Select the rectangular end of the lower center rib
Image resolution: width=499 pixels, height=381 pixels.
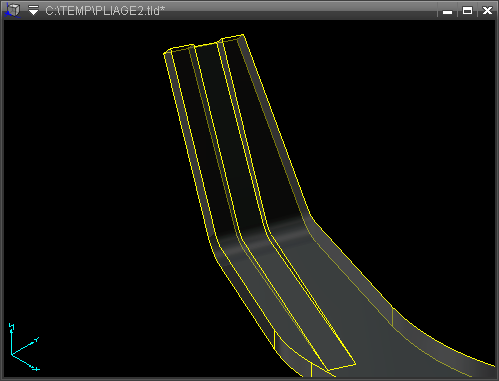pos(342,367)
